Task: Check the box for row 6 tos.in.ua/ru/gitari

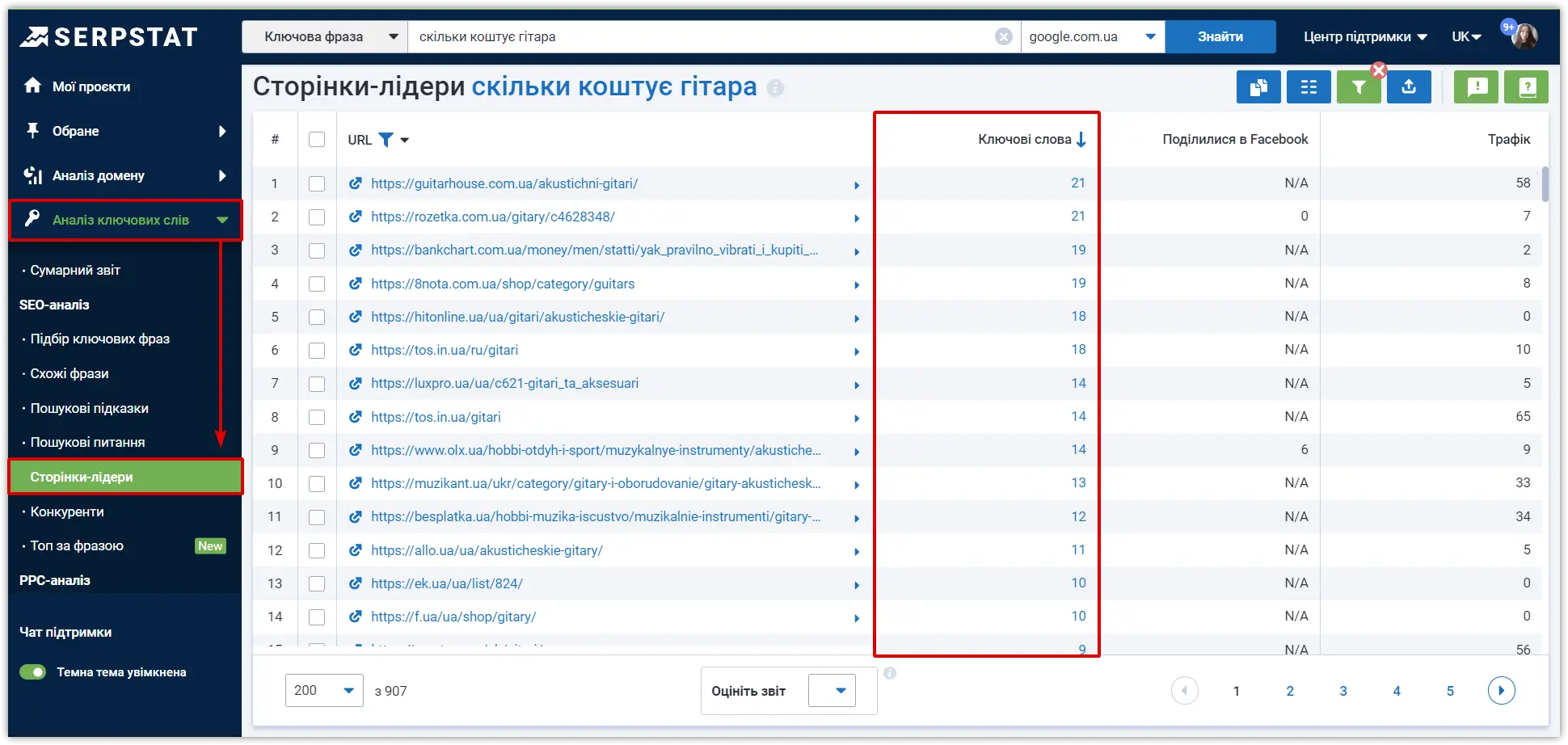Action: pyautogui.click(x=317, y=350)
